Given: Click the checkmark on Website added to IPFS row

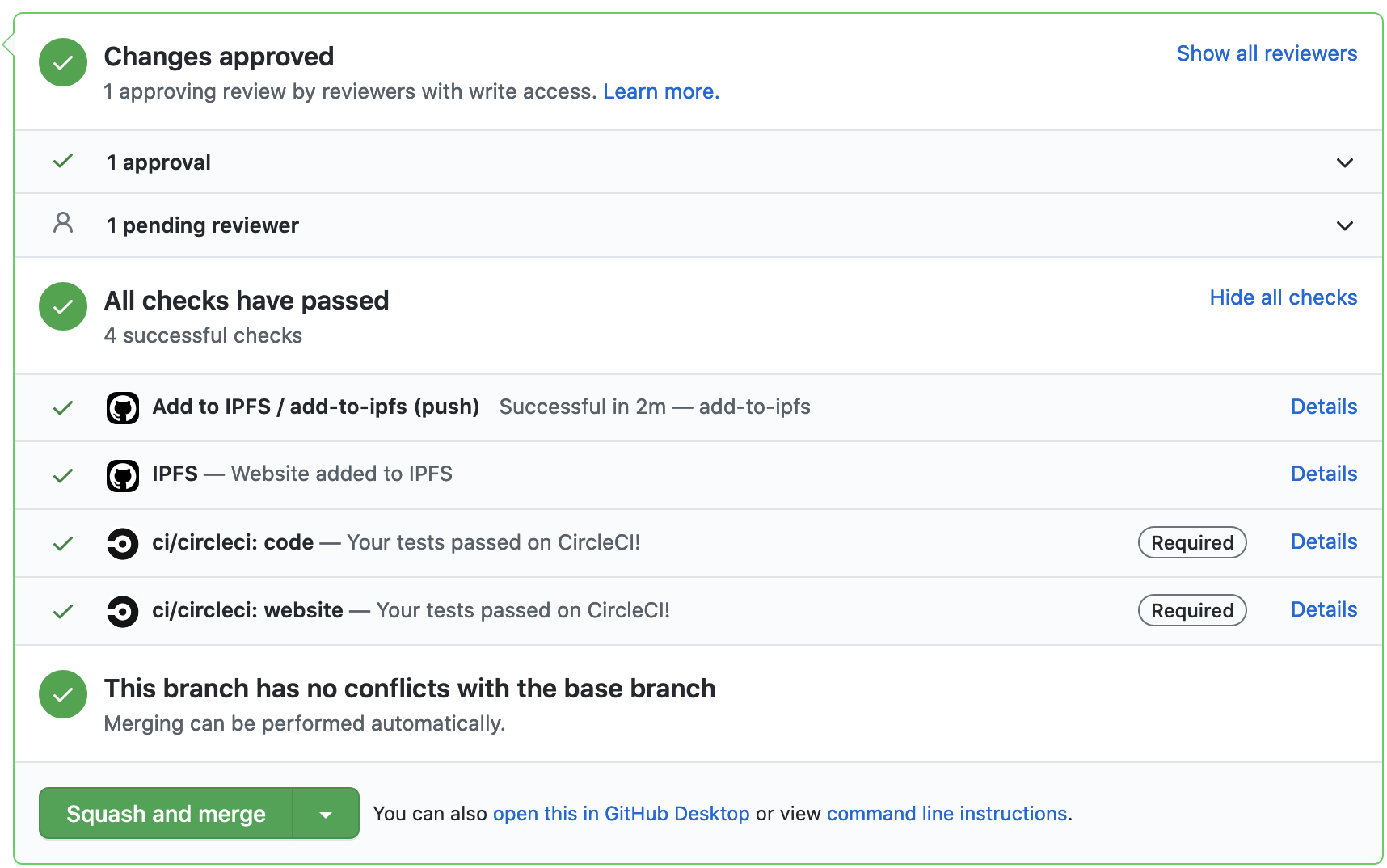Looking at the screenshot, I should pyautogui.click(x=63, y=476).
